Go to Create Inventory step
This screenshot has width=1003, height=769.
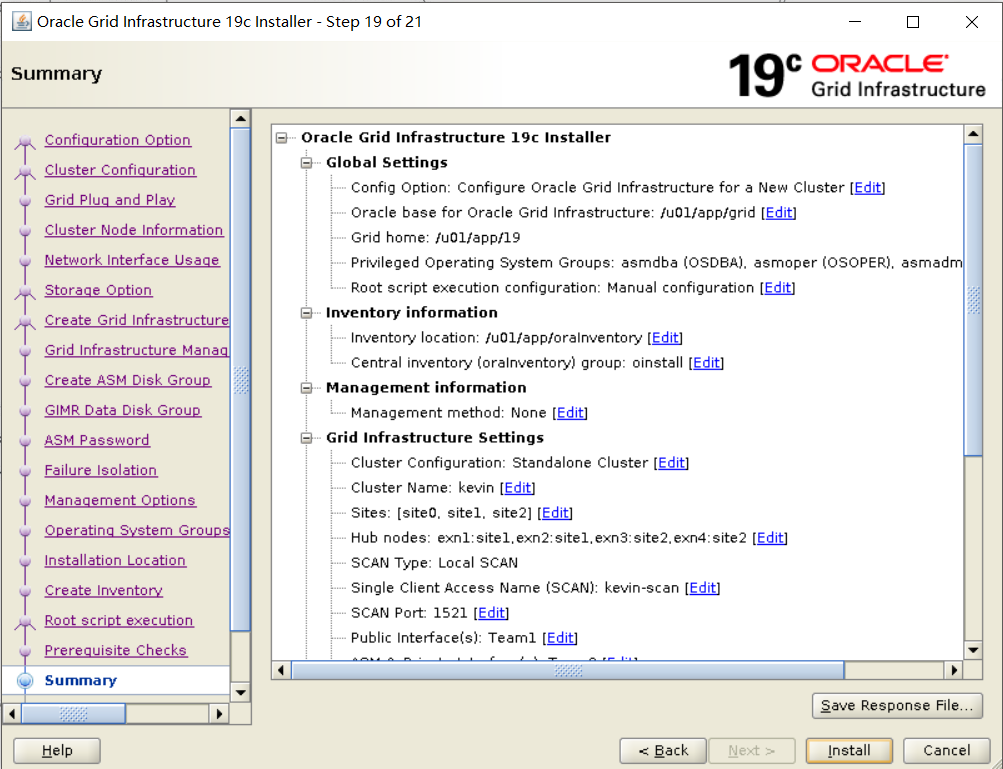[104, 591]
